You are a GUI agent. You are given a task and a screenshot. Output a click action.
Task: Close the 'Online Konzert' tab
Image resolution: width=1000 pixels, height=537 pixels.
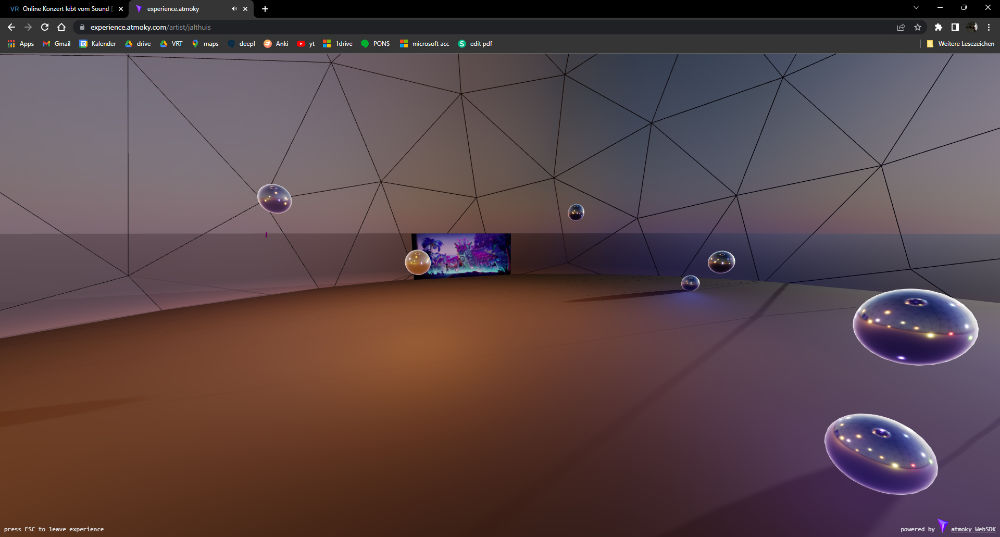[121, 9]
